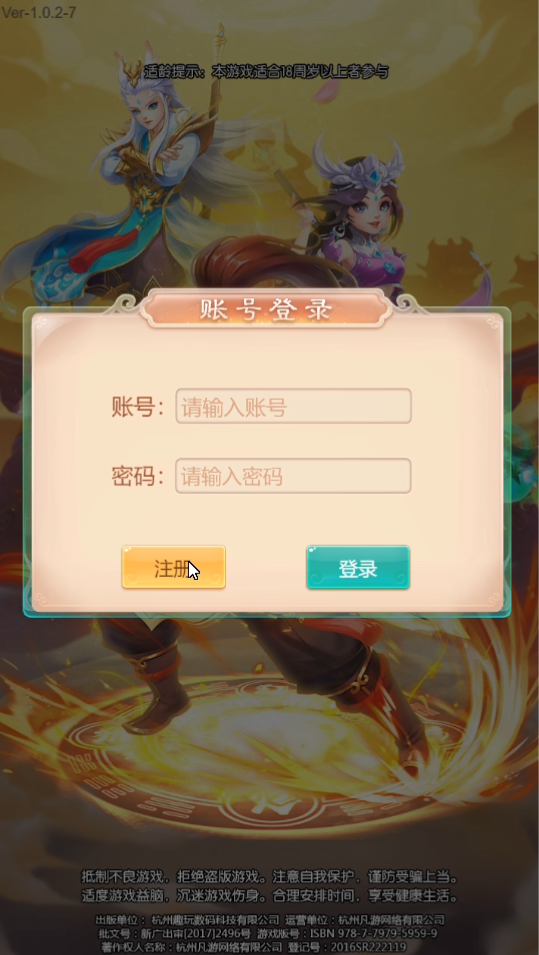Click the orange 注册 register button

click(x=174, y=567)
